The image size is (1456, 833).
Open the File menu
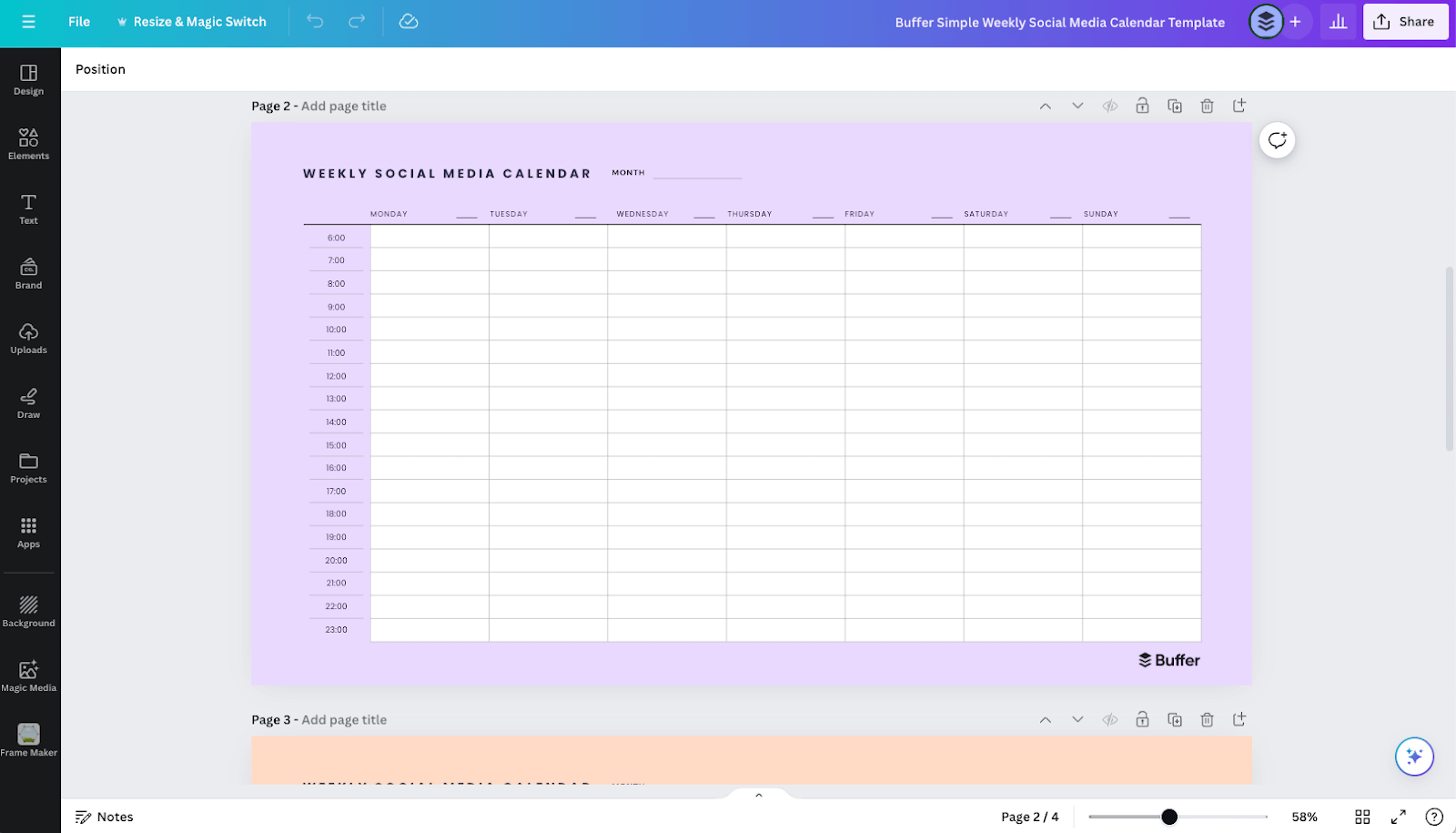pos(78,22)
